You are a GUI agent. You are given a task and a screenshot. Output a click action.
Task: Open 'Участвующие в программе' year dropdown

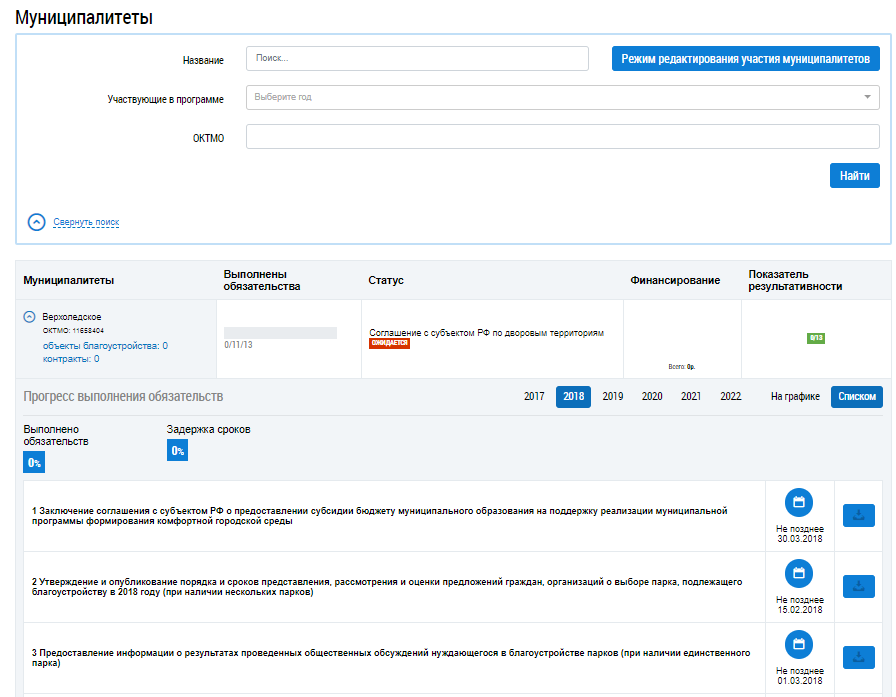[x=562, y=98]
